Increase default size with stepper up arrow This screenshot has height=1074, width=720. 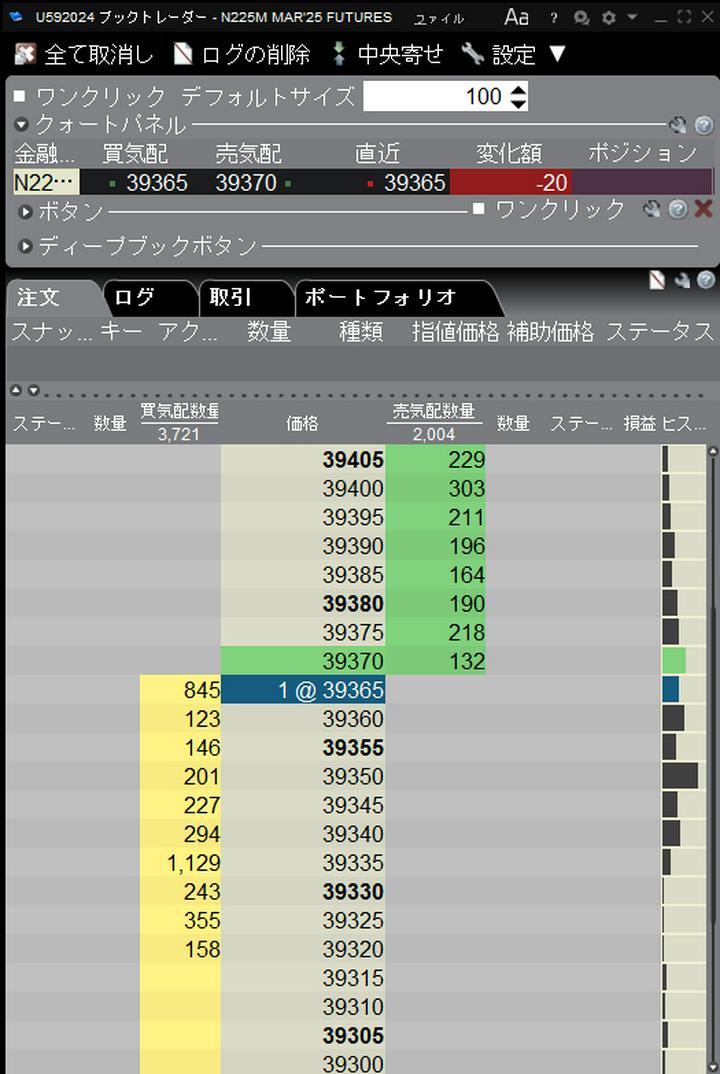tap(517, 90)
